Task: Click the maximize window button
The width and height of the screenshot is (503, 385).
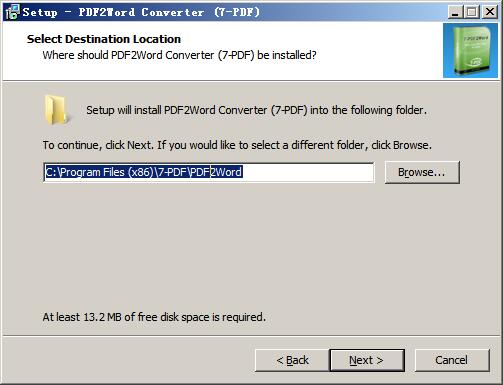Action: click(x=472, y=12)
